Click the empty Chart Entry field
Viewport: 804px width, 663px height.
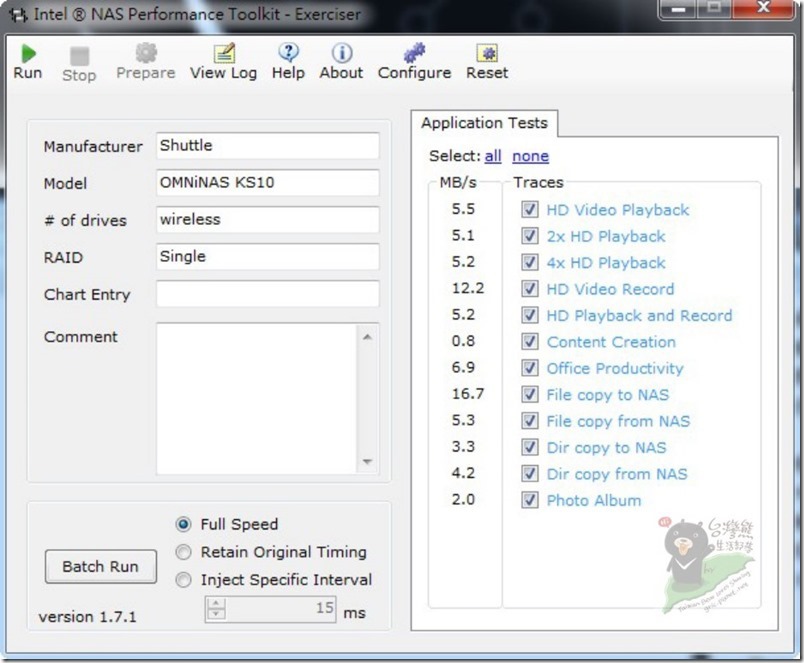tap(268, 294)
